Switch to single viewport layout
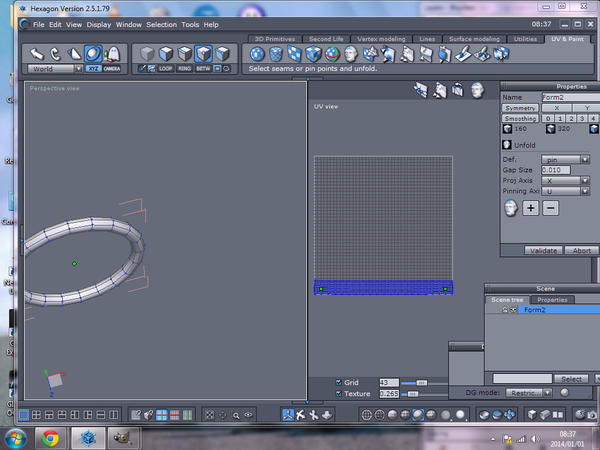This screenshot has height=450, width=600. 24,415
